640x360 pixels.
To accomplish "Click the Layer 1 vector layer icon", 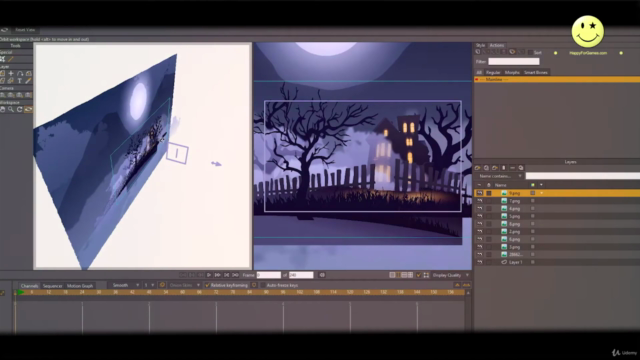I will [x=504, y=262].
